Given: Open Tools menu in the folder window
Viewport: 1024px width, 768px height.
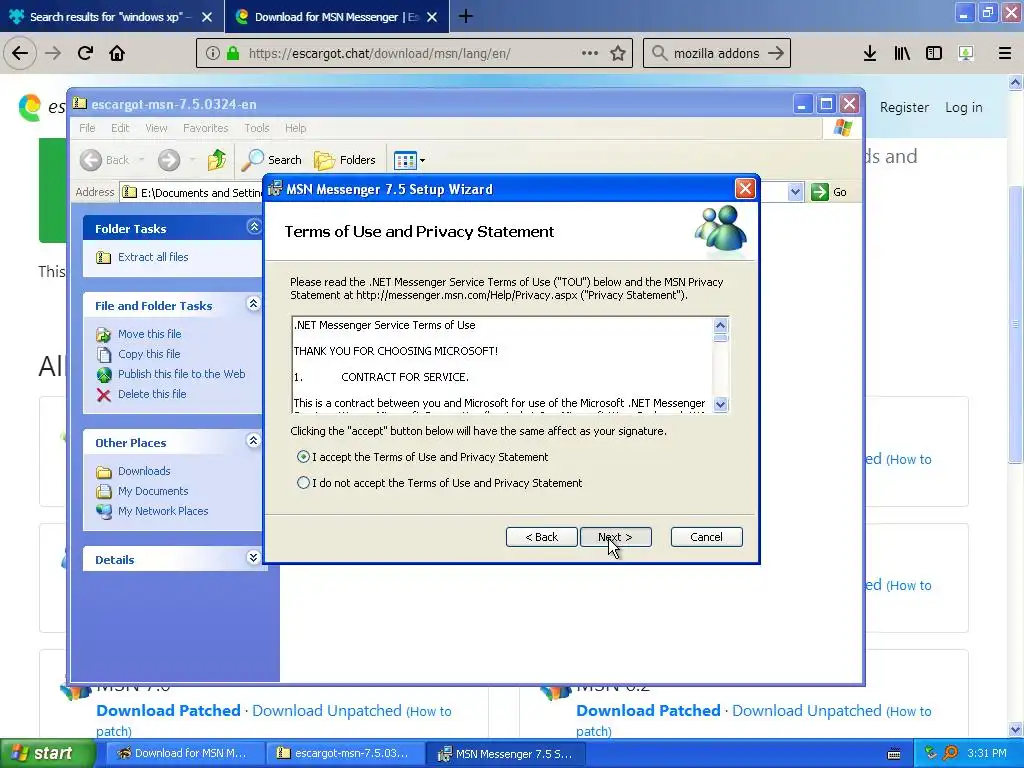Looking at the screenshot, I should pos(257,128).
